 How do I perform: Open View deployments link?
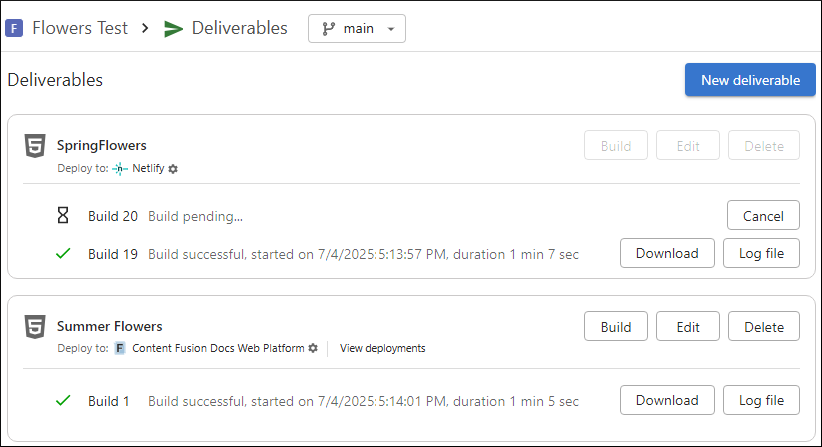(x=382, y=348)
